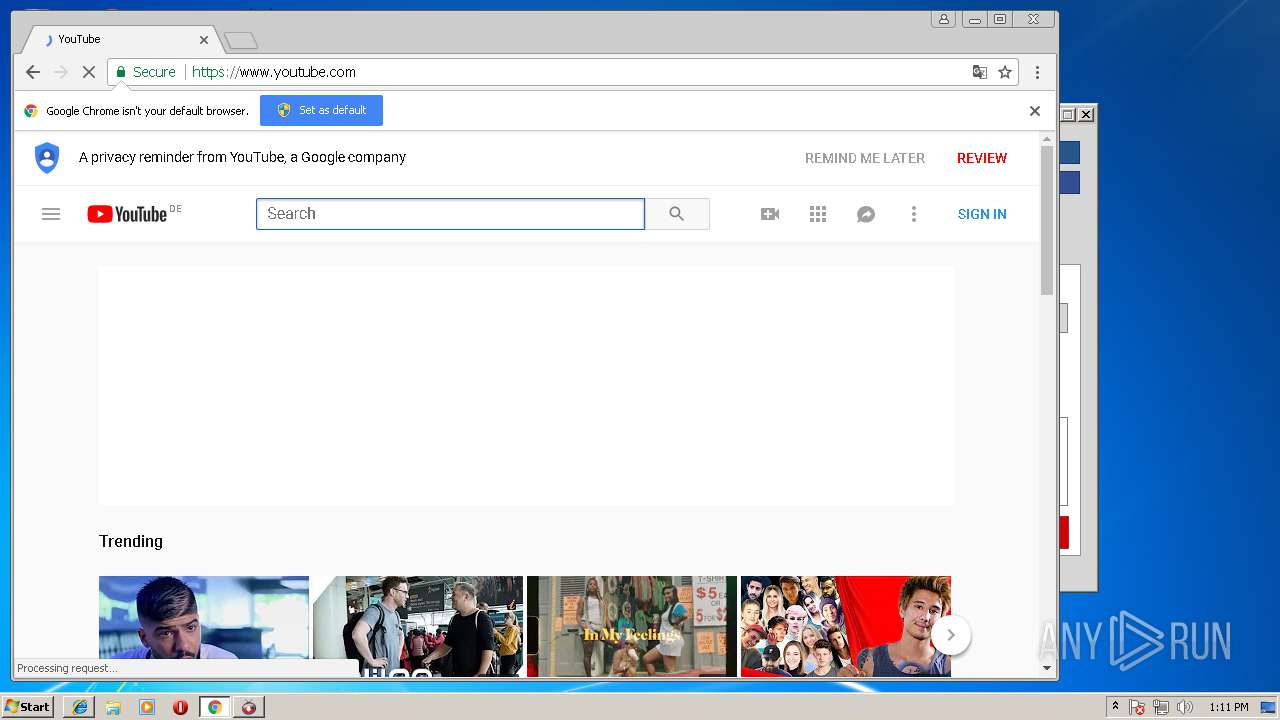Click the Trending section heading

(131, 541)
